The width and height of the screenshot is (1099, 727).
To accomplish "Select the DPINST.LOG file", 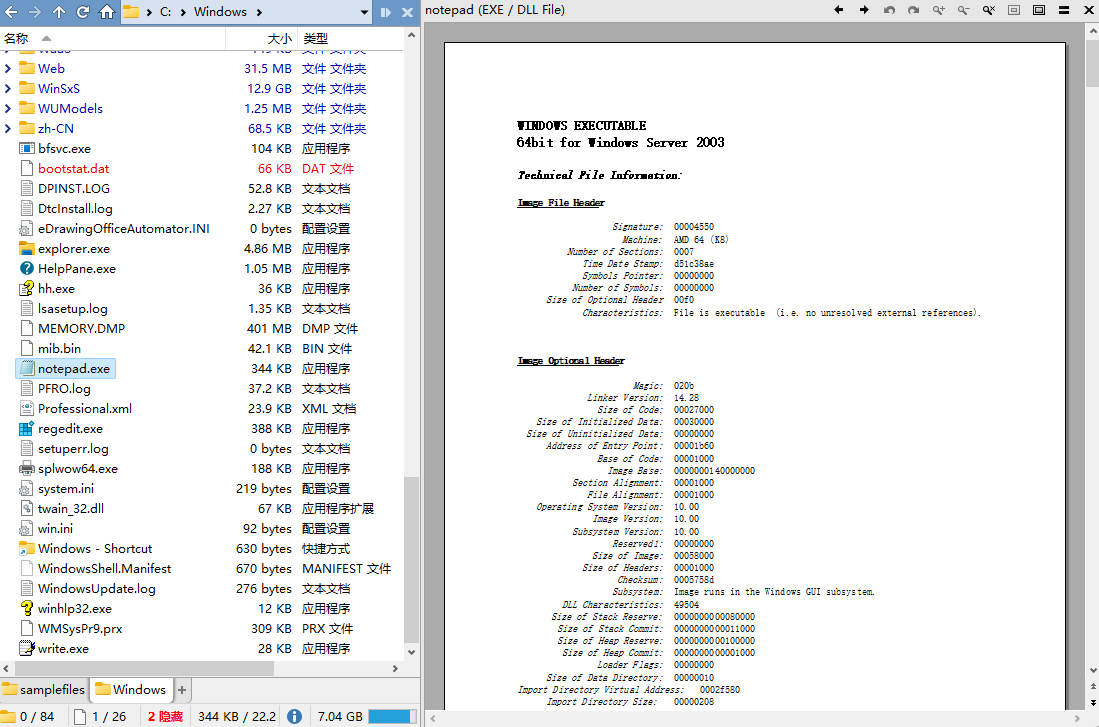I will [x=74, y=189].
